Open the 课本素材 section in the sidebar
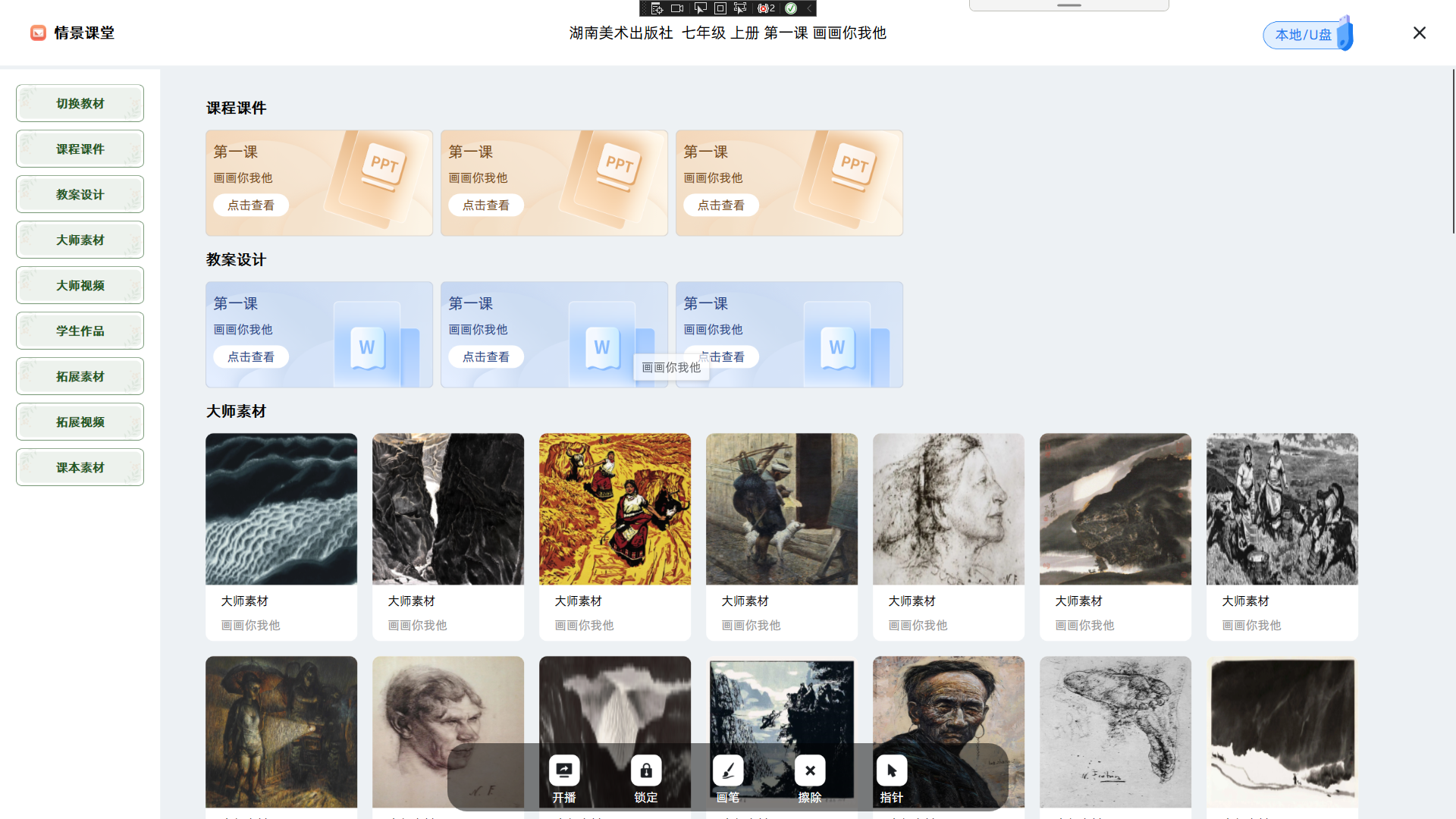Viewport: 1456px width, 819px height. pyautogui.click(x=80, y=467)
